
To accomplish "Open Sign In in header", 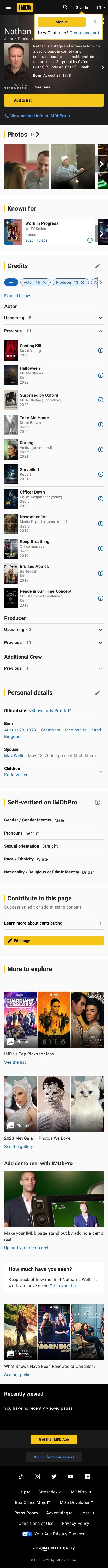I will pyautogui.click(x=81, y=7).
